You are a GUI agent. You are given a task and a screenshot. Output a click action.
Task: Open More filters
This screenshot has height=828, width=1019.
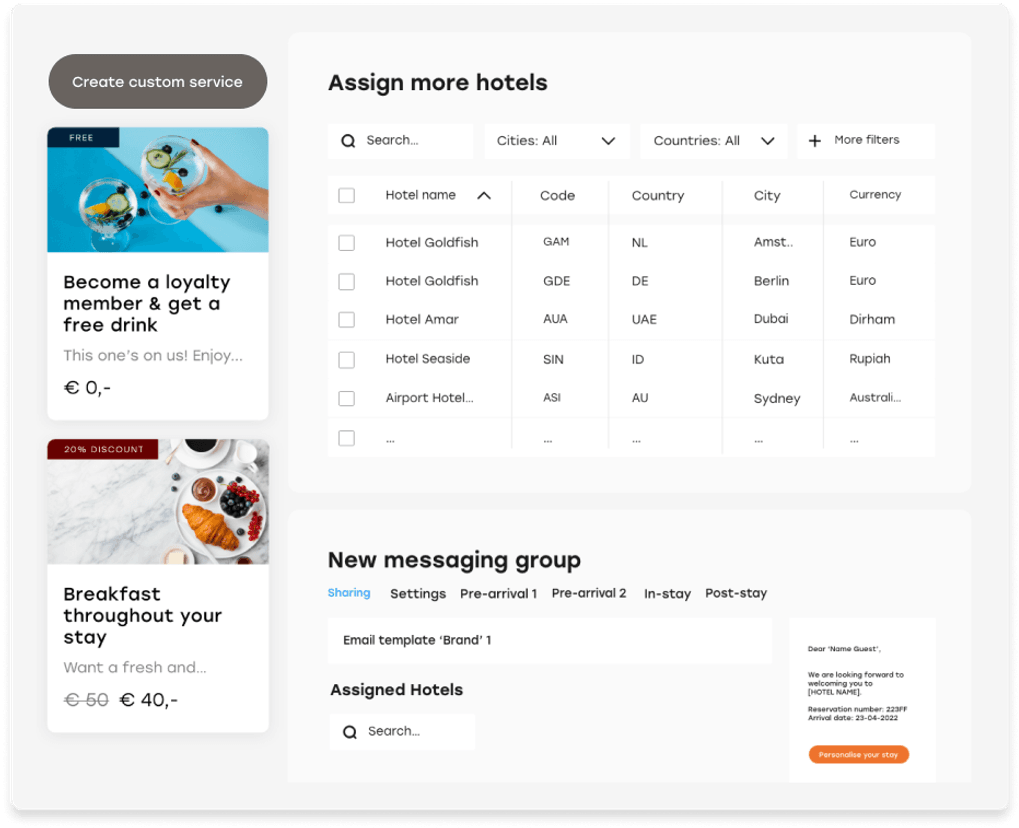pyautogui.click(x=866, y=141)
